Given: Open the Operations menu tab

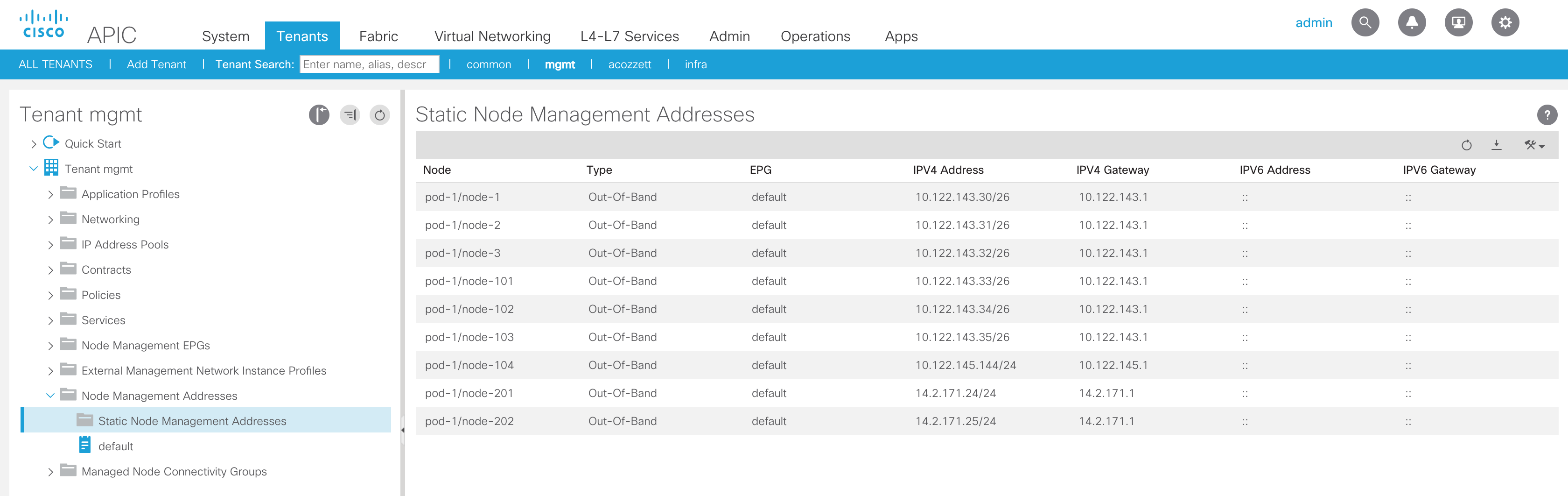Looking at the screenshot, I should [x=815, y=36].
